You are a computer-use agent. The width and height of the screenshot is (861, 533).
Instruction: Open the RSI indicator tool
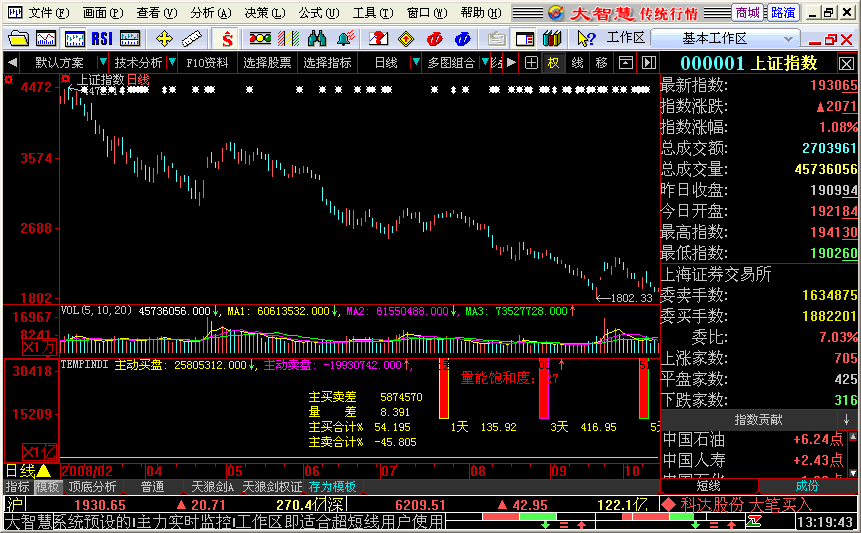tap(102, 38)
